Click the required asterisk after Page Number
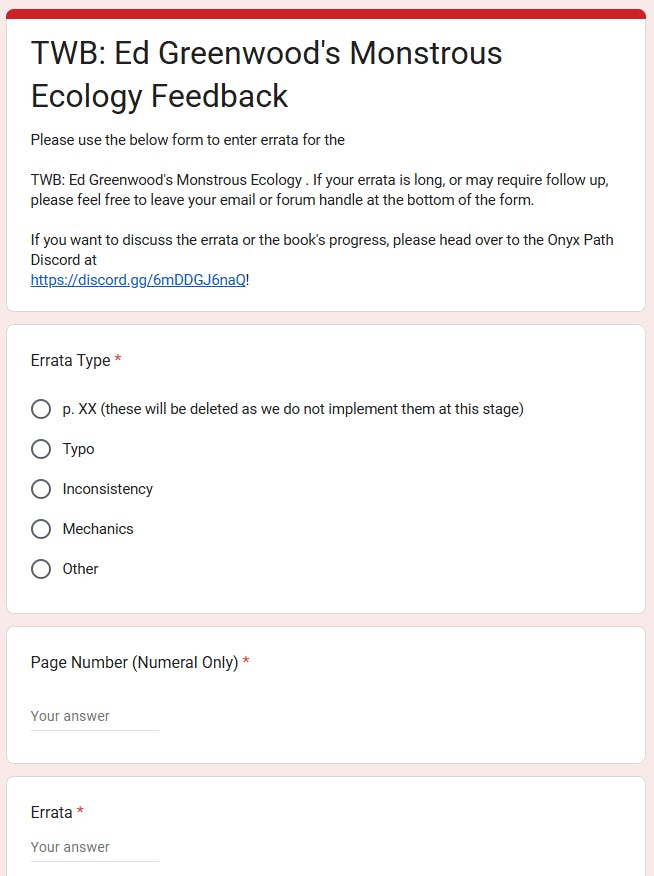 coord(246,662)
